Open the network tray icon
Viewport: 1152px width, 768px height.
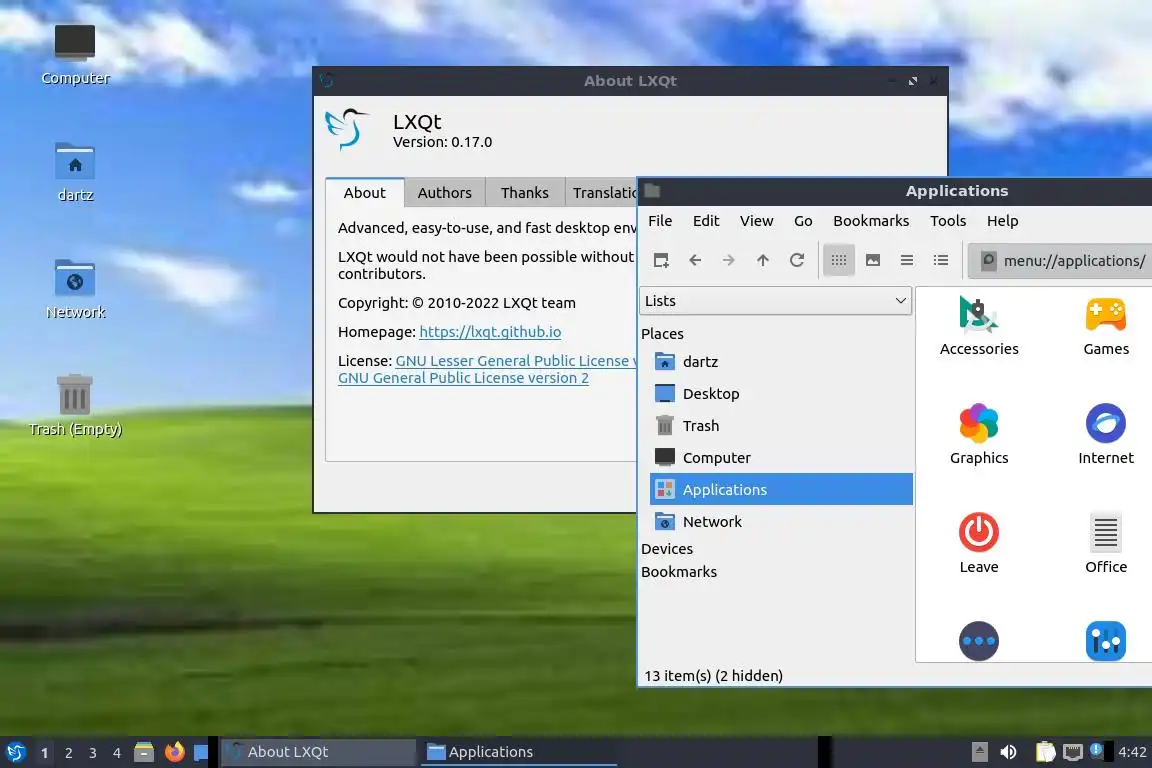[x=1073, y=752]
